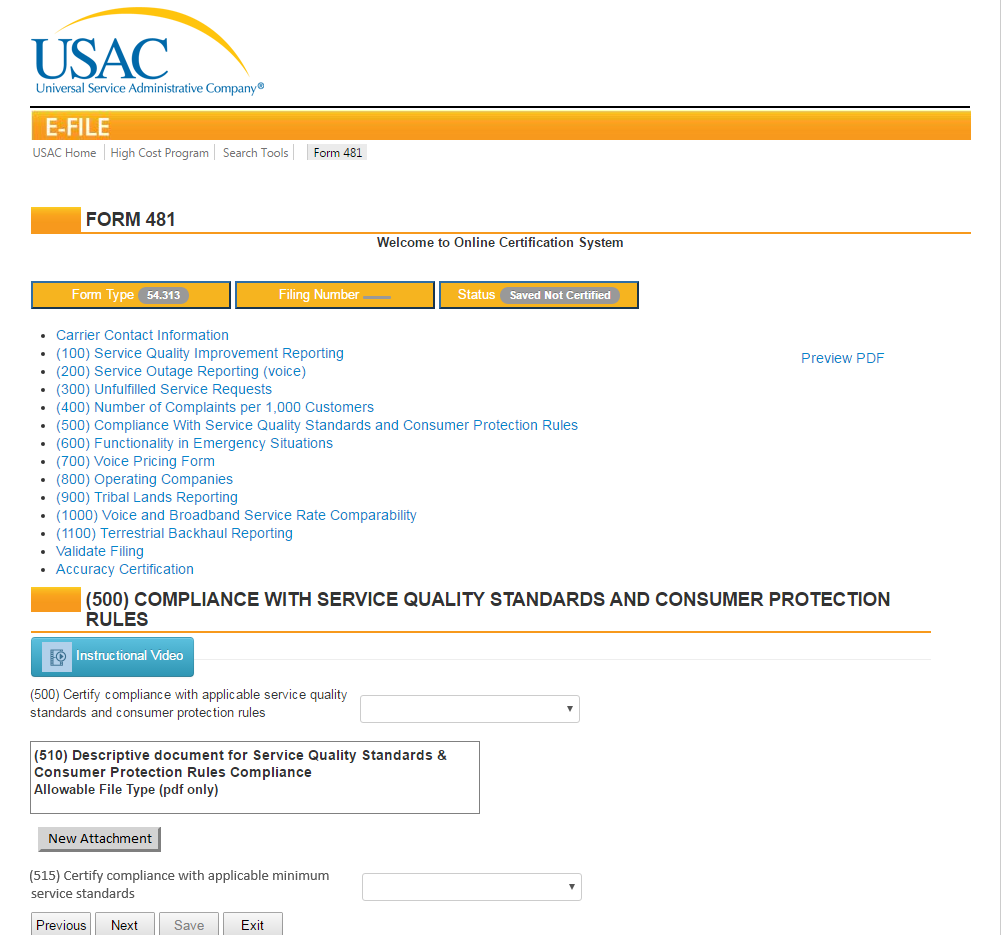Navigate to (900) Tribal Lands Reporting
The width and height of the screenshot is (1008, 935).
[147, 497]
